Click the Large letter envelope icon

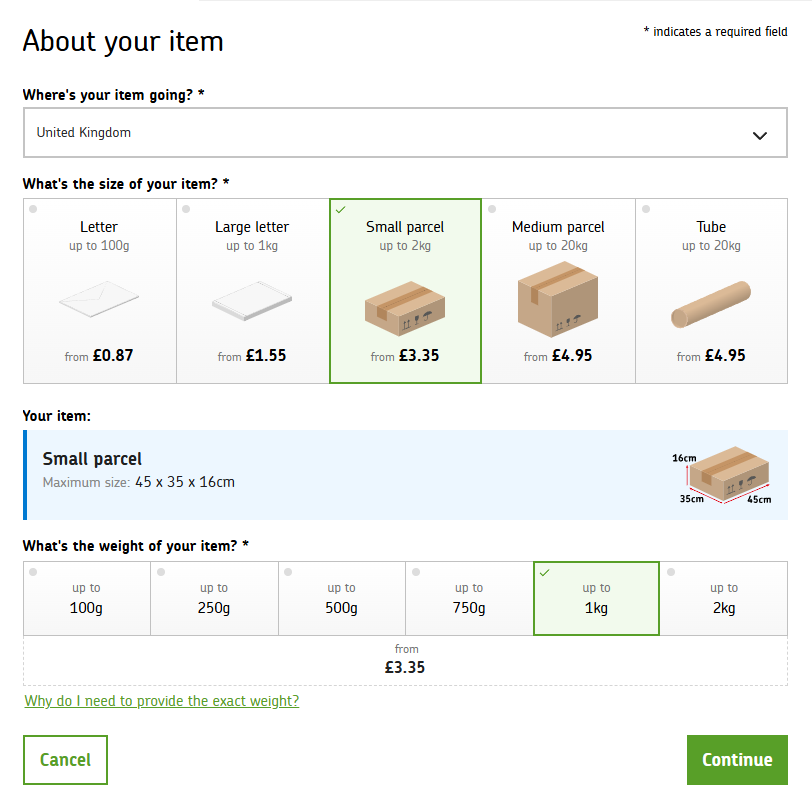click(x=252, y=301)
